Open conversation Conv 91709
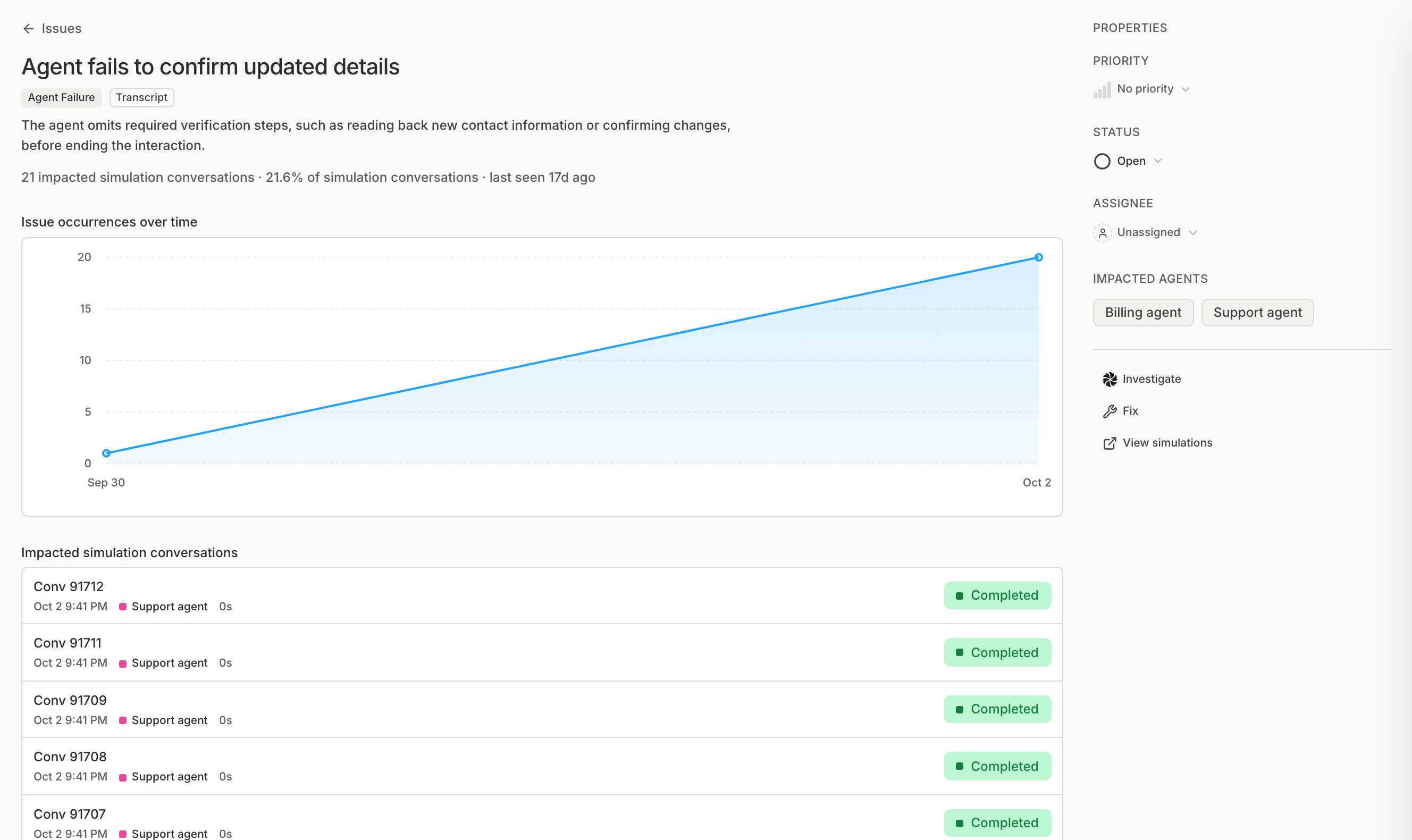The height and width of the screenshot is (840, 1412). click(542, 709)
